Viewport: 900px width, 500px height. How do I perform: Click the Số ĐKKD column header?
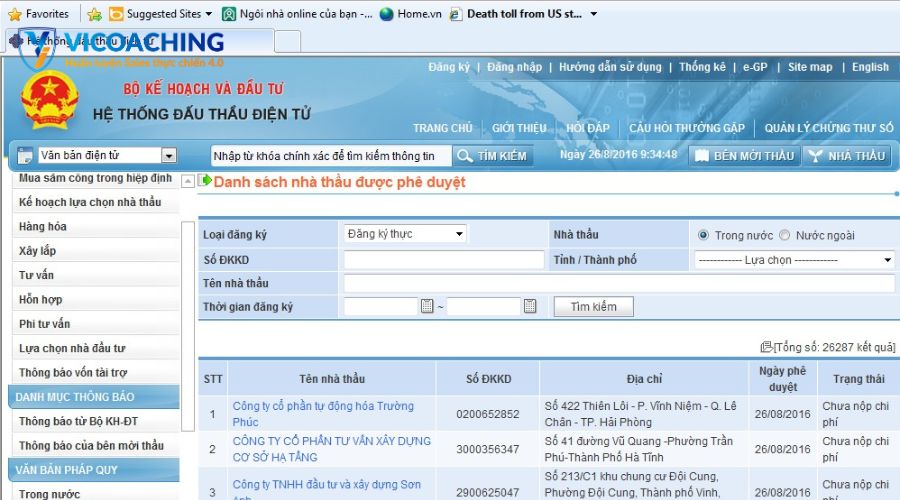[488, 379]
